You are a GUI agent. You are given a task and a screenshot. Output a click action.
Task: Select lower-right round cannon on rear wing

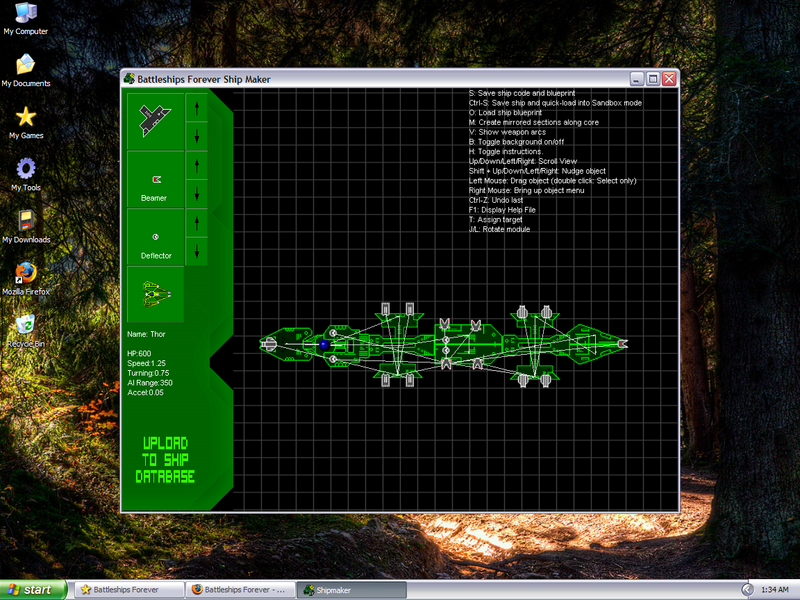click(x=545, y=380)
